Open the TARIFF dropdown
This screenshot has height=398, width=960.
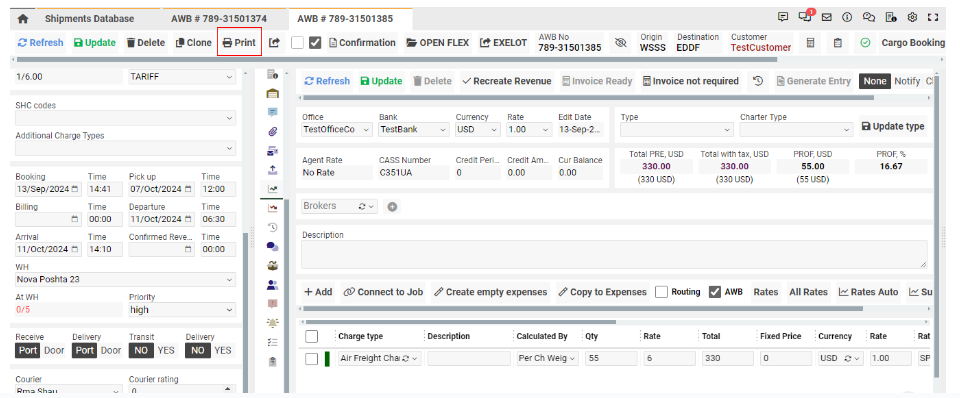181,77
